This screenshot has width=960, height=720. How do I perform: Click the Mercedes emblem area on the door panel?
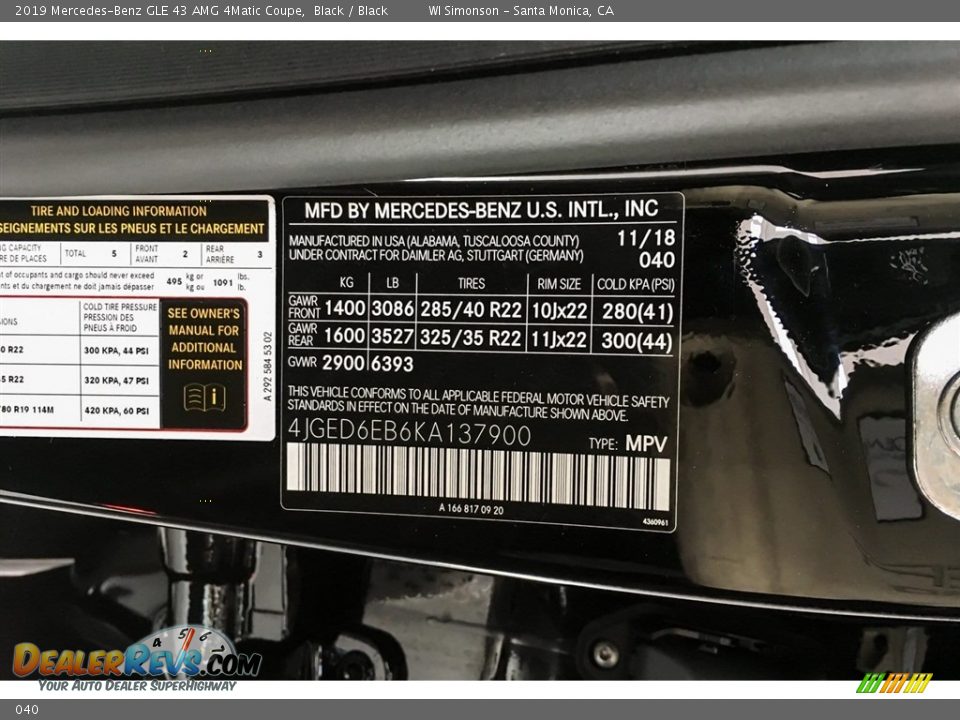[912, 265]
